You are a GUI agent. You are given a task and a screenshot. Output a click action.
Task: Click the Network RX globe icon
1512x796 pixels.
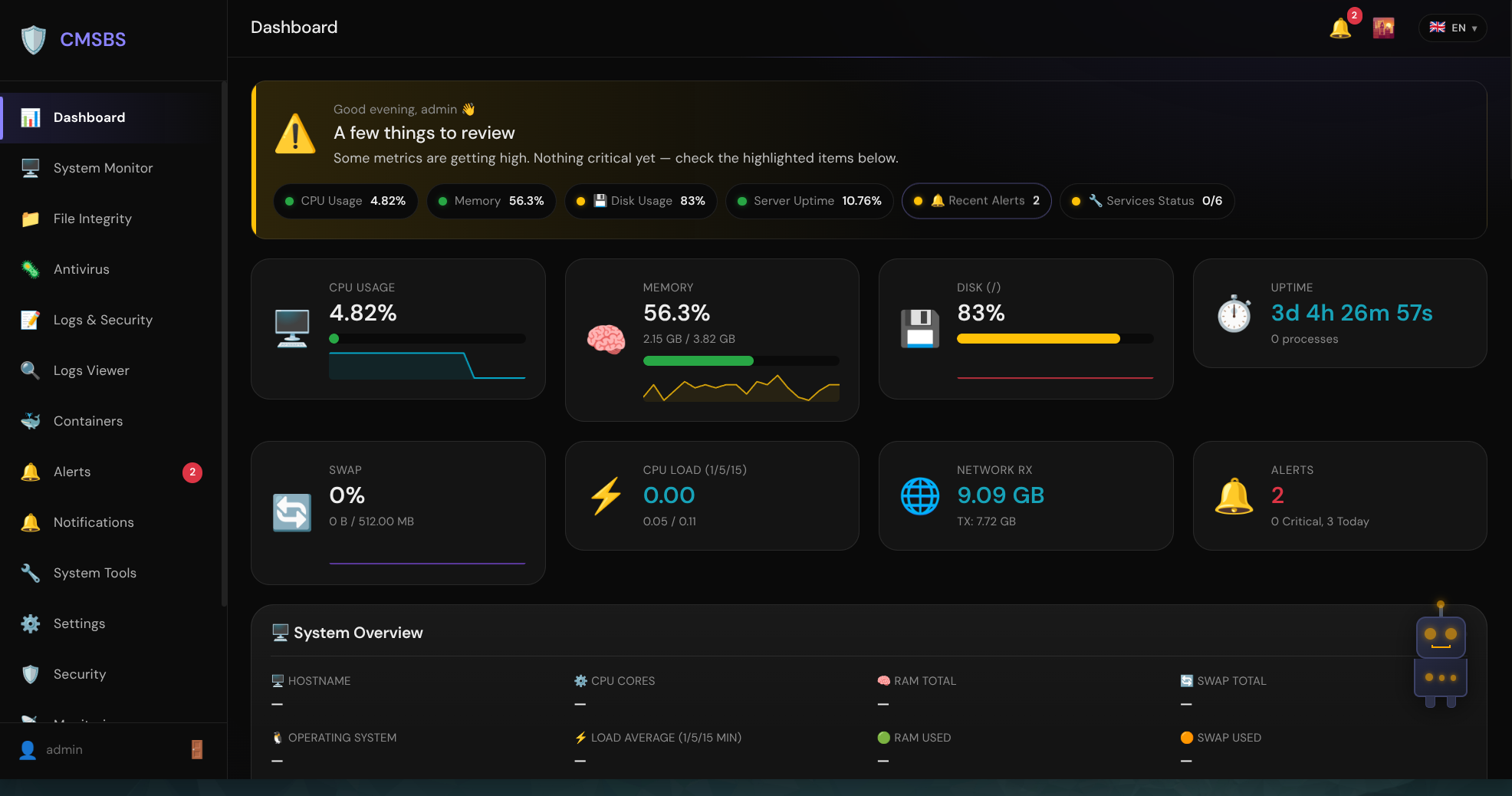[920, 495]
